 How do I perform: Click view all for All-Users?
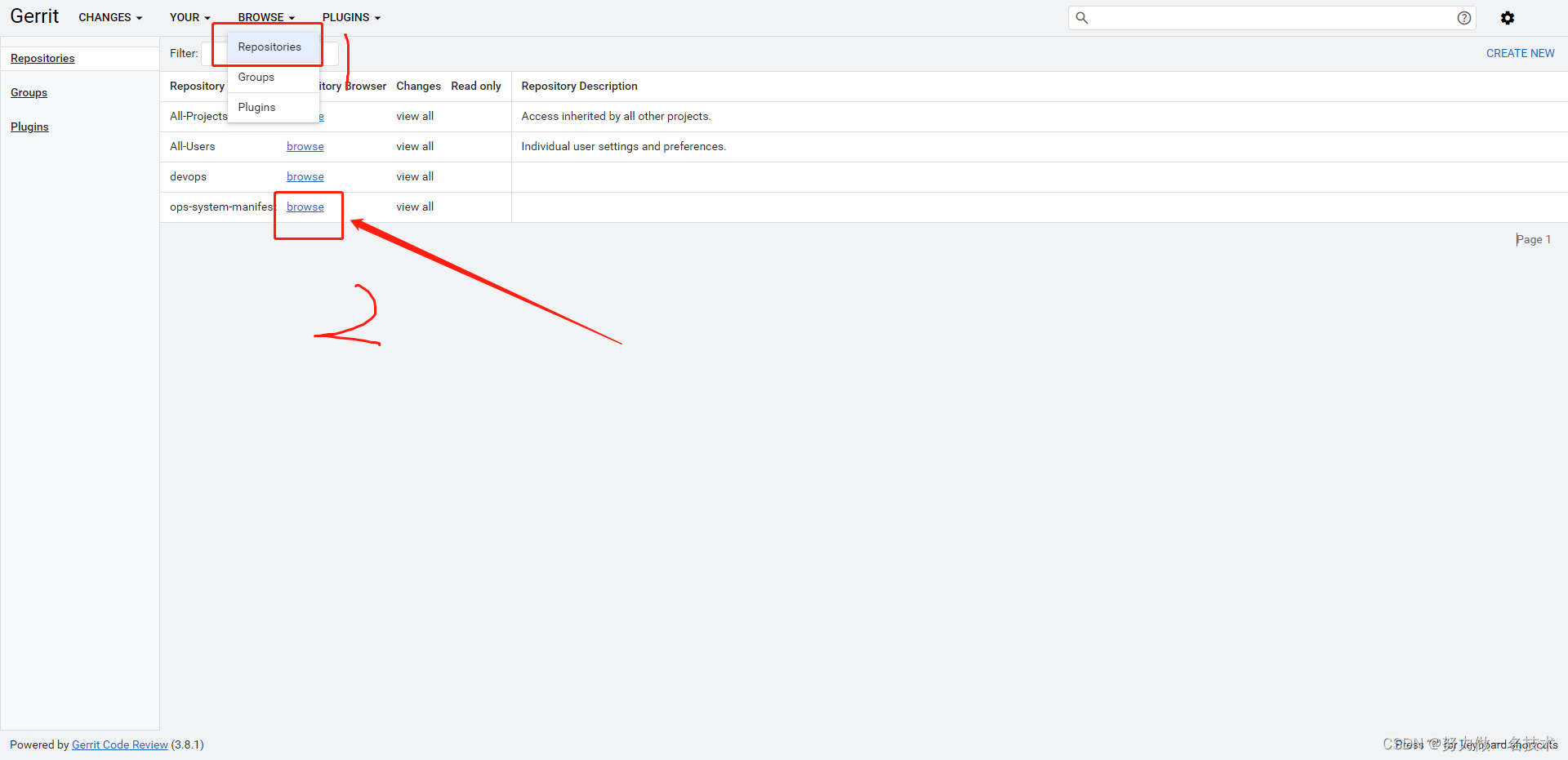click(415, 146)
